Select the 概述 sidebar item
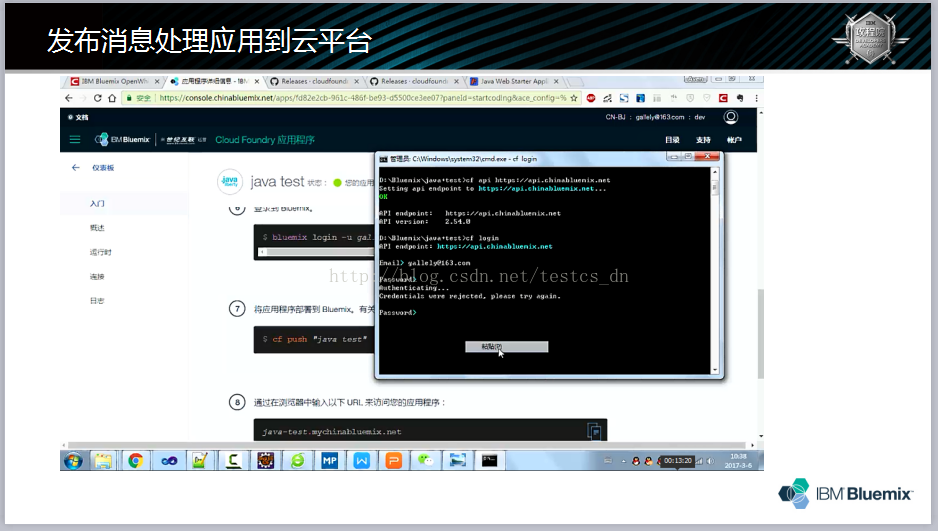 [98, 228]
